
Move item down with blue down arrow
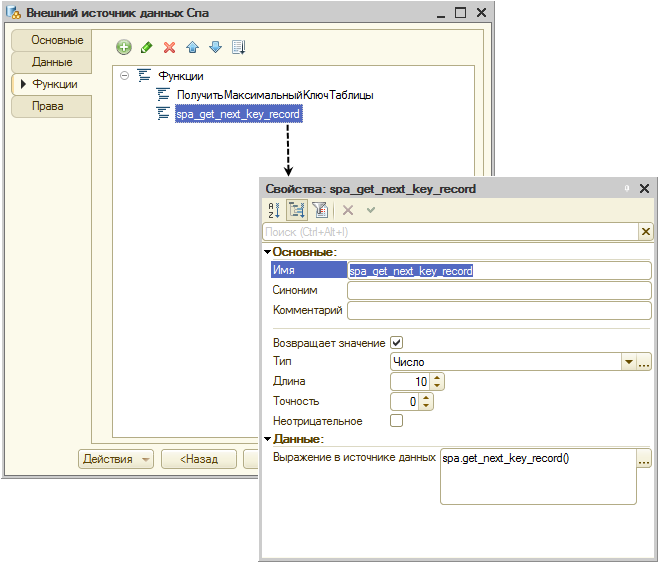tap(214, 47)
